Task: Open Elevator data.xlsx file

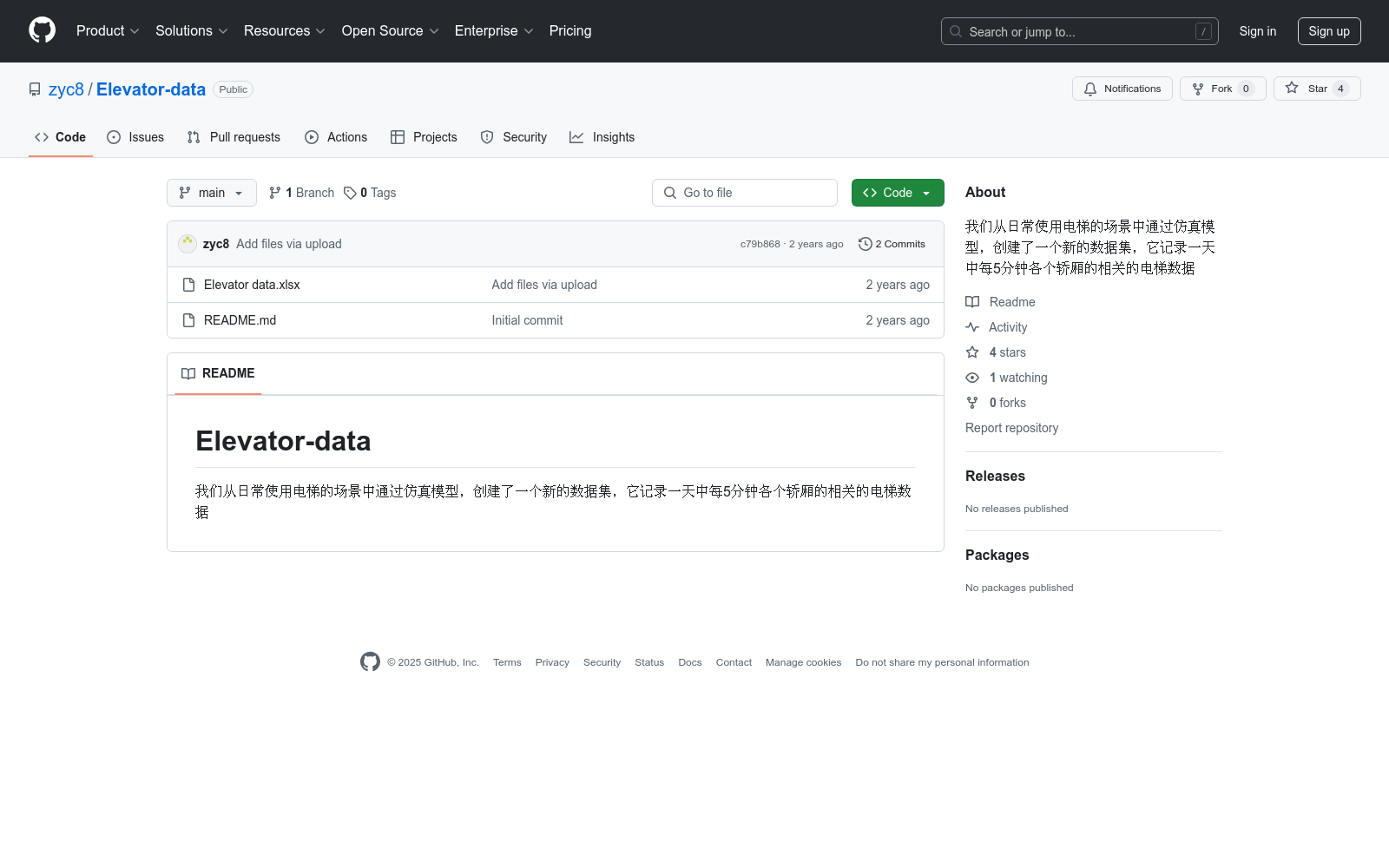Action: [252, 285]
